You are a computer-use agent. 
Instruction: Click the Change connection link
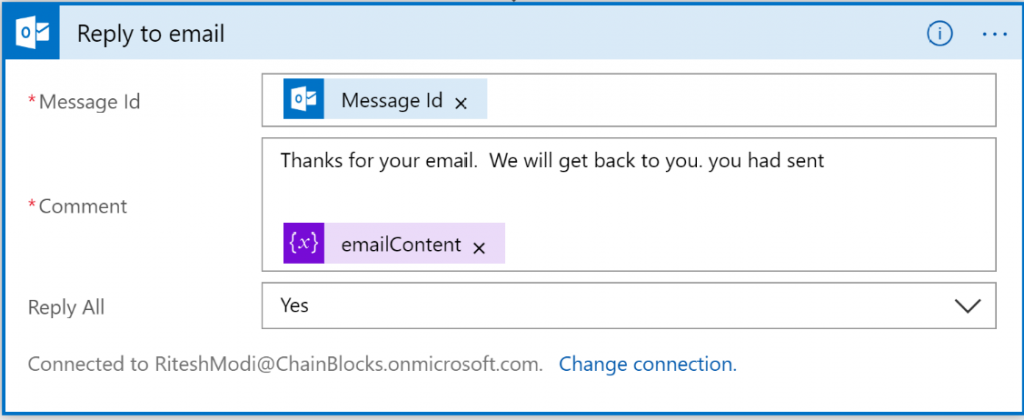pos(647,364)
